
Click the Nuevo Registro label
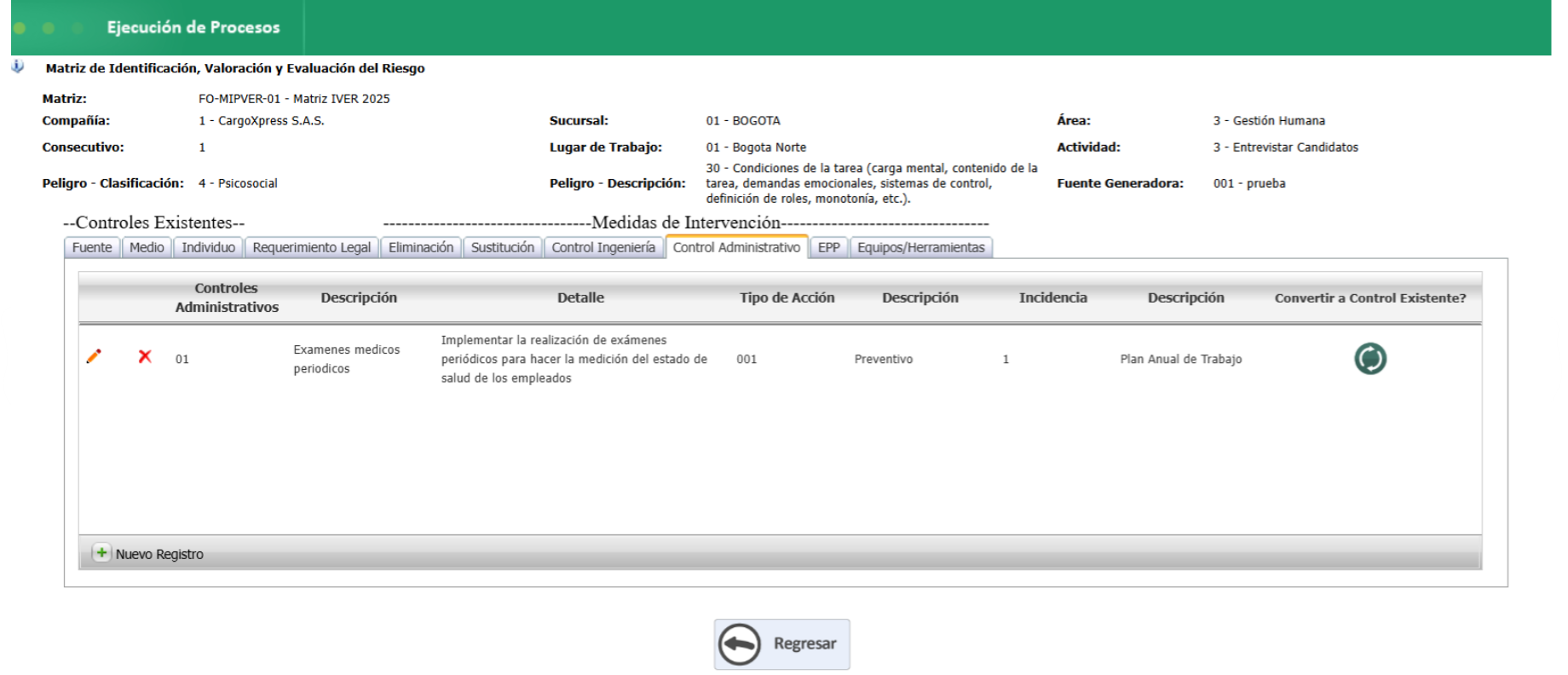[x=159, y=554]
